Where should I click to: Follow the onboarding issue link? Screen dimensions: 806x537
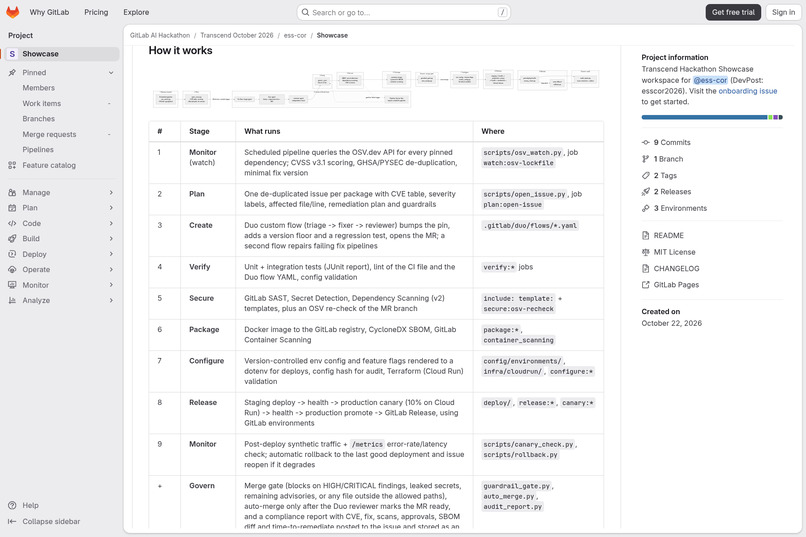click(747, 91)
